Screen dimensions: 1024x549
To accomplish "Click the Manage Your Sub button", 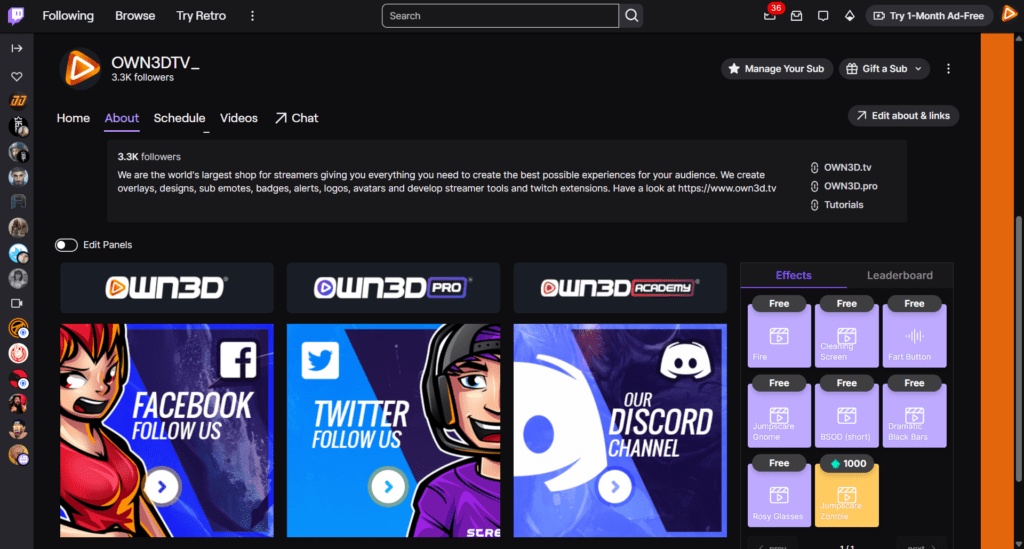I will tap(776, 69).
